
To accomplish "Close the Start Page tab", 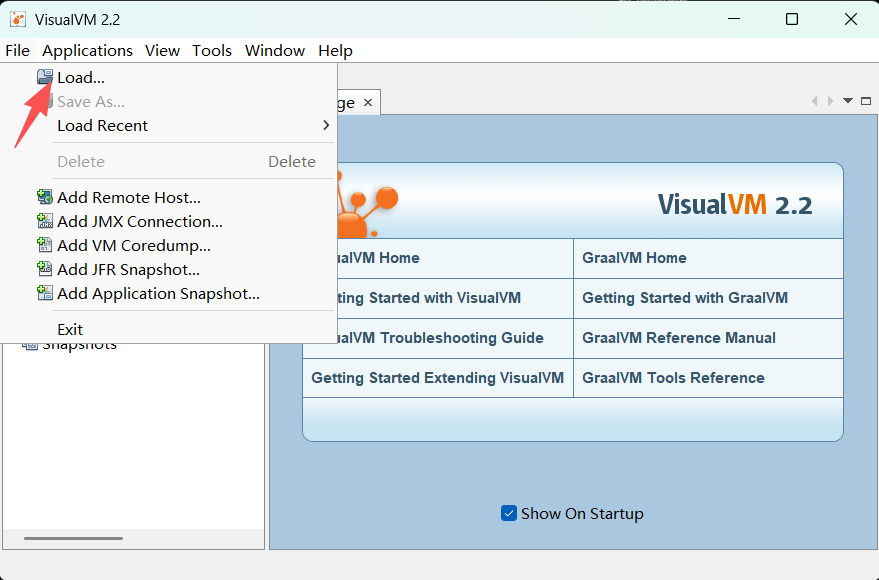I will point(368,103).
